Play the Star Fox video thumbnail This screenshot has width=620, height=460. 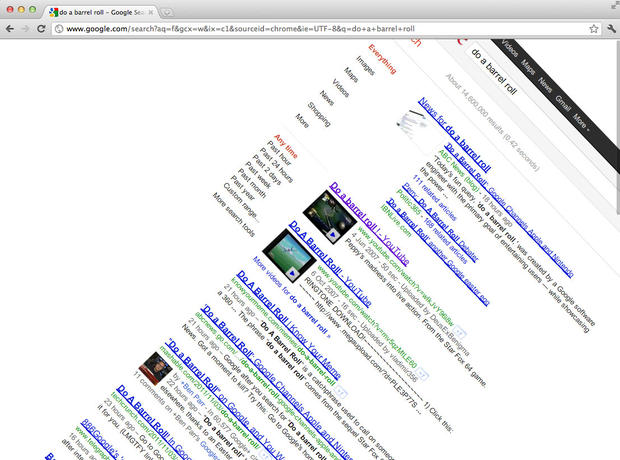click(x=330, y=217)
